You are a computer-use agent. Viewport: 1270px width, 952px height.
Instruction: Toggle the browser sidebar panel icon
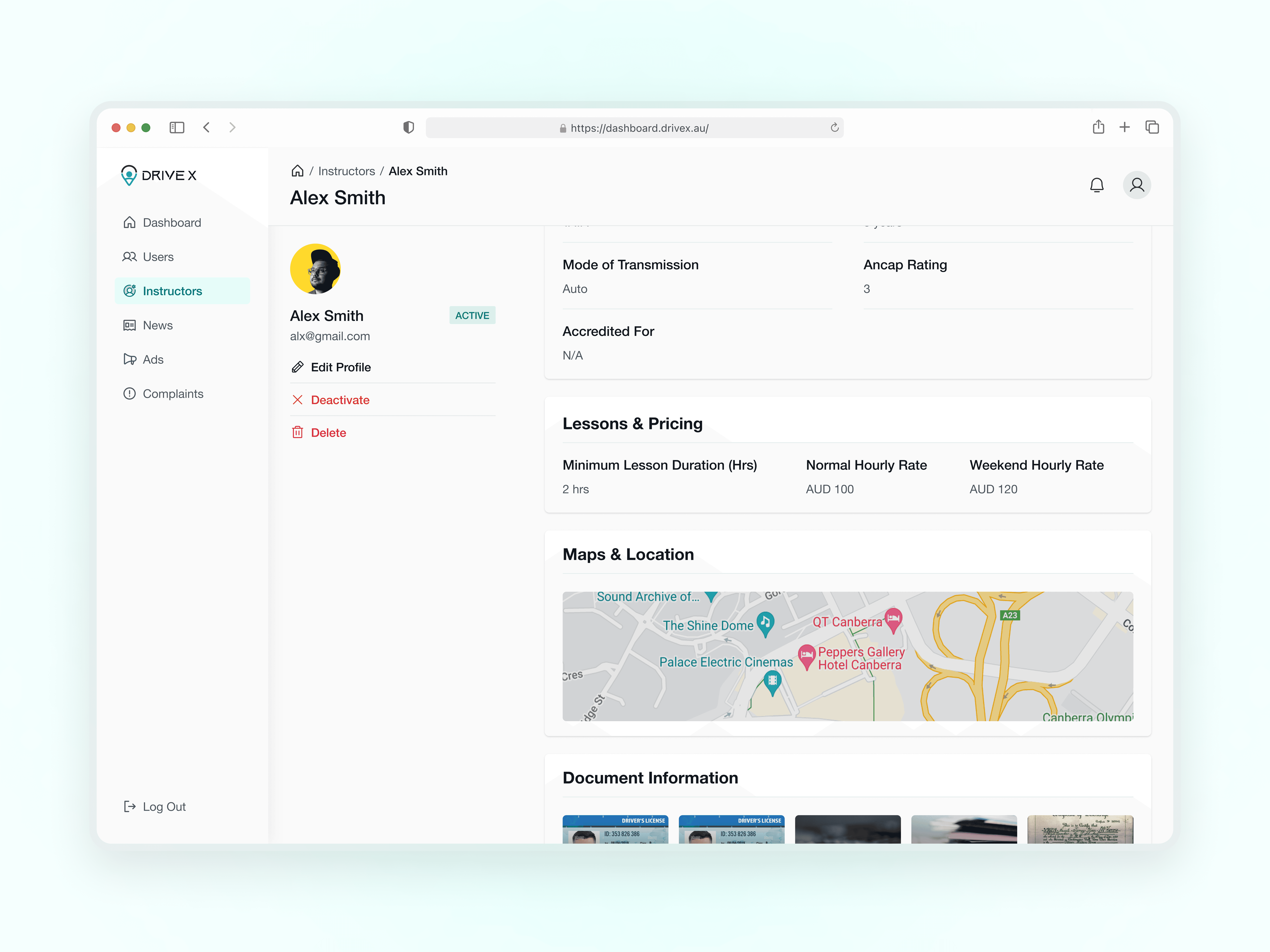point(177,127)
